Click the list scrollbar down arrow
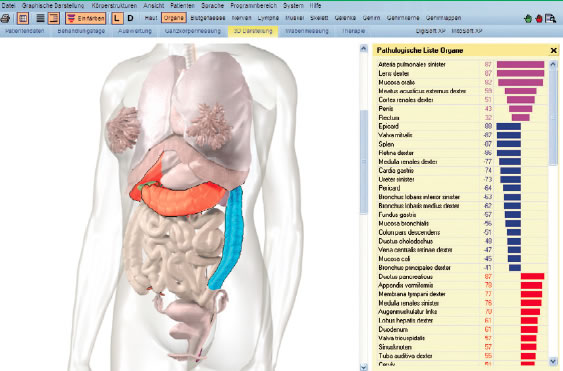This screenshot has height=371, width=563. tap(553, 361)
